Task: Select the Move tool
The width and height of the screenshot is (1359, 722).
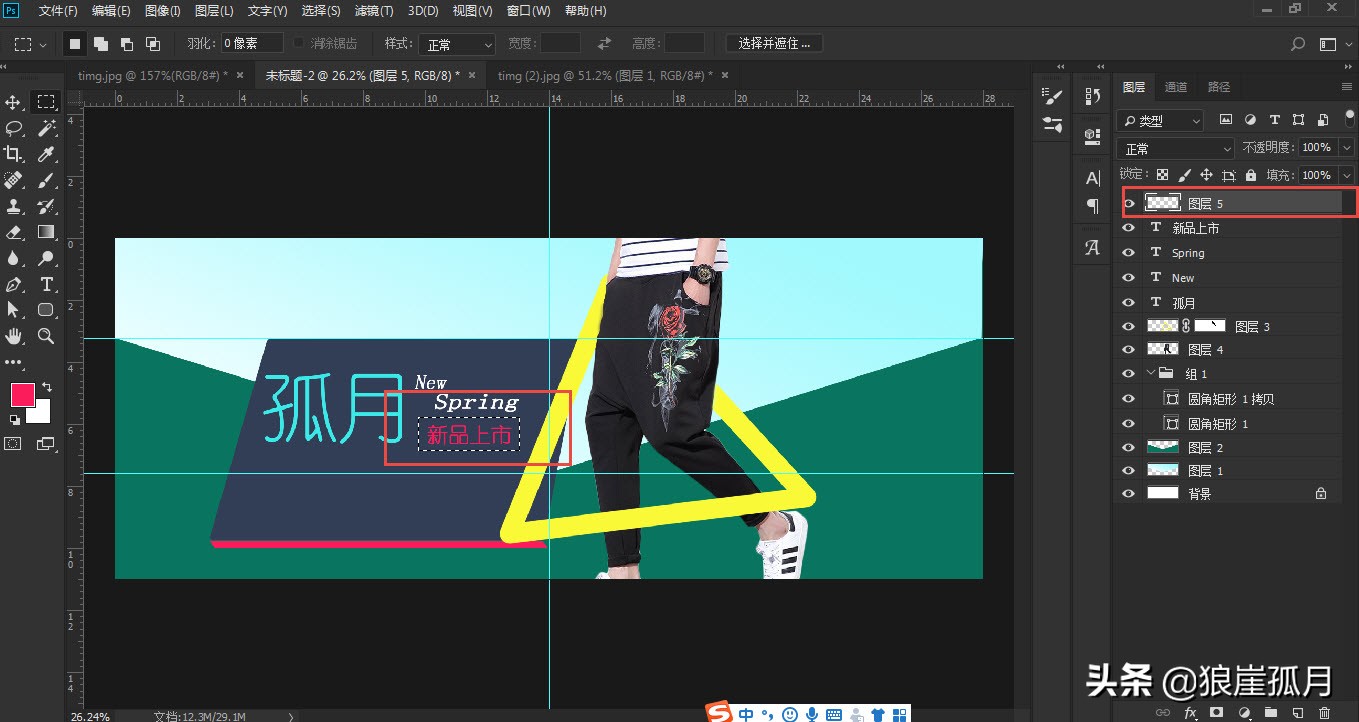Action: pyautogui.click(x=14, y=100)
